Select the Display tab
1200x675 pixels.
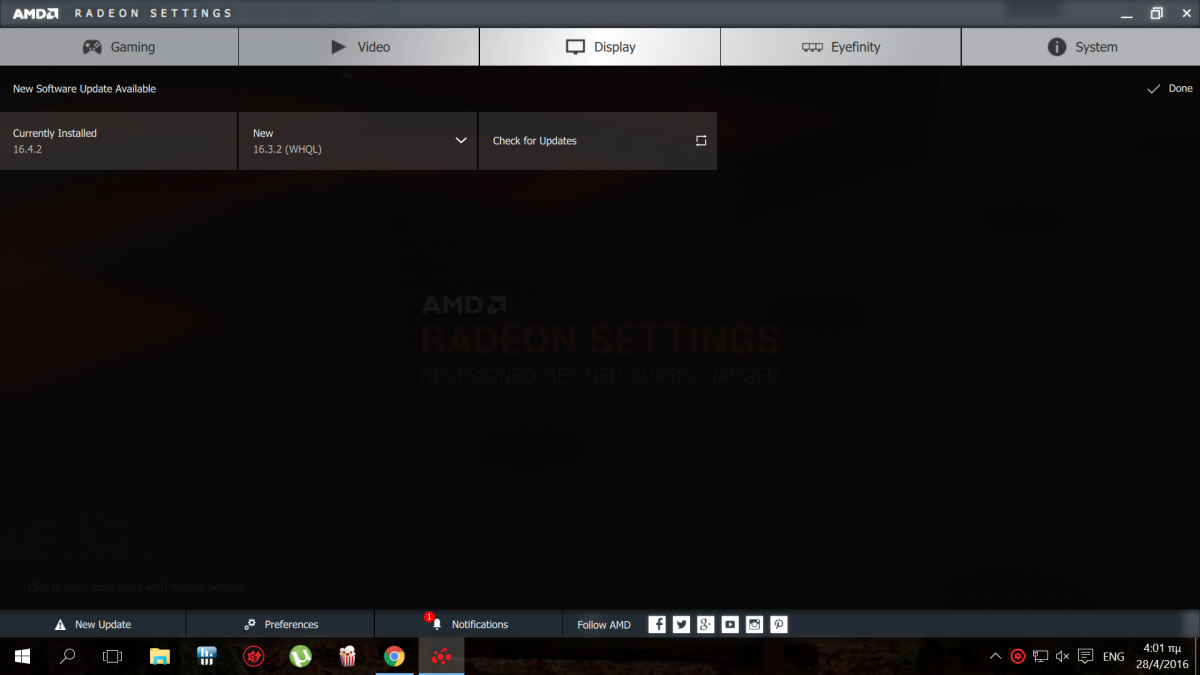[x=600, y=47]
